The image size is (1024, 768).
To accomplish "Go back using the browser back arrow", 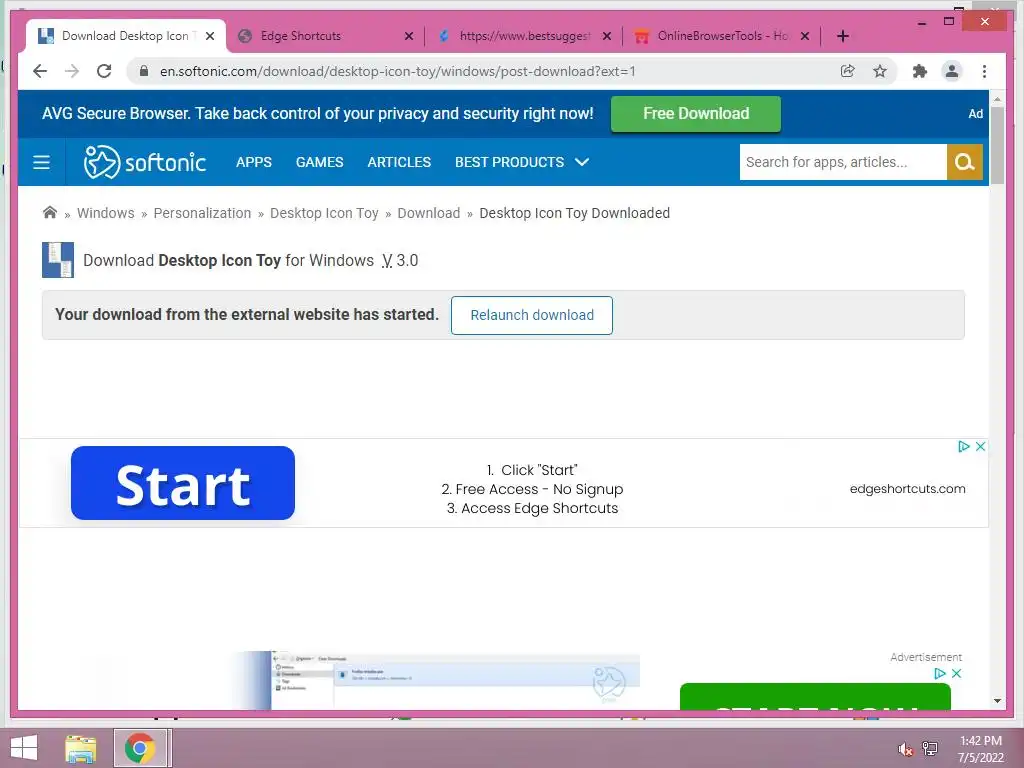I will [x=40, y=71].
